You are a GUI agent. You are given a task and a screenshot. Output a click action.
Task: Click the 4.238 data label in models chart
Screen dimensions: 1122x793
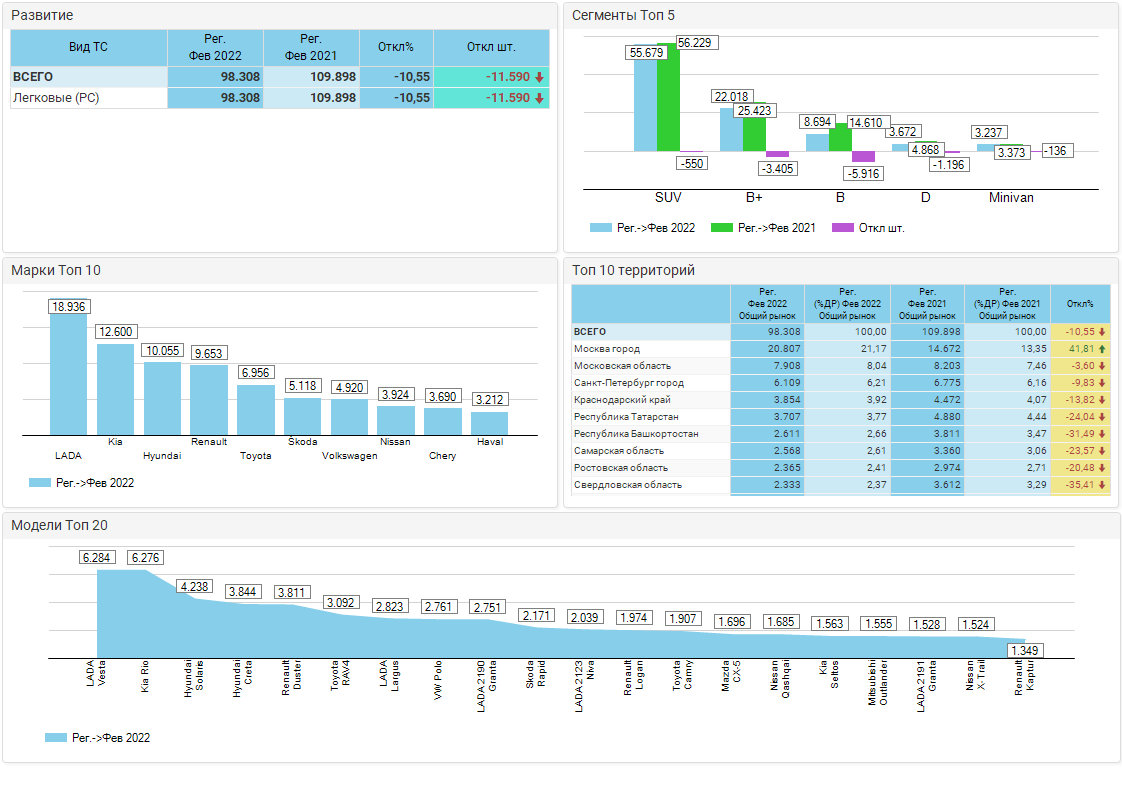195,587
